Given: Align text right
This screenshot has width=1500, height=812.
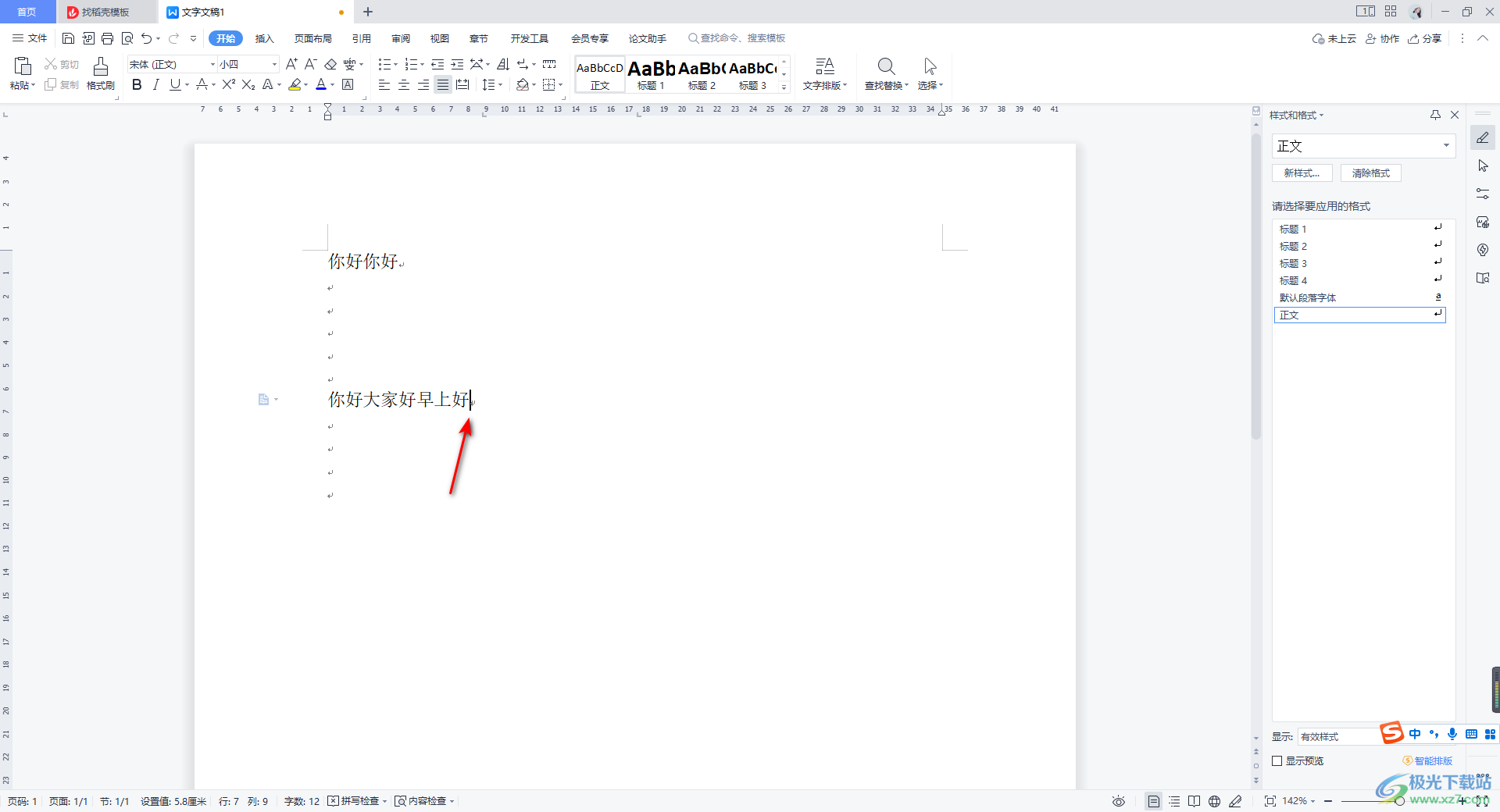Looking at the screenshot, I should [423, 84].
